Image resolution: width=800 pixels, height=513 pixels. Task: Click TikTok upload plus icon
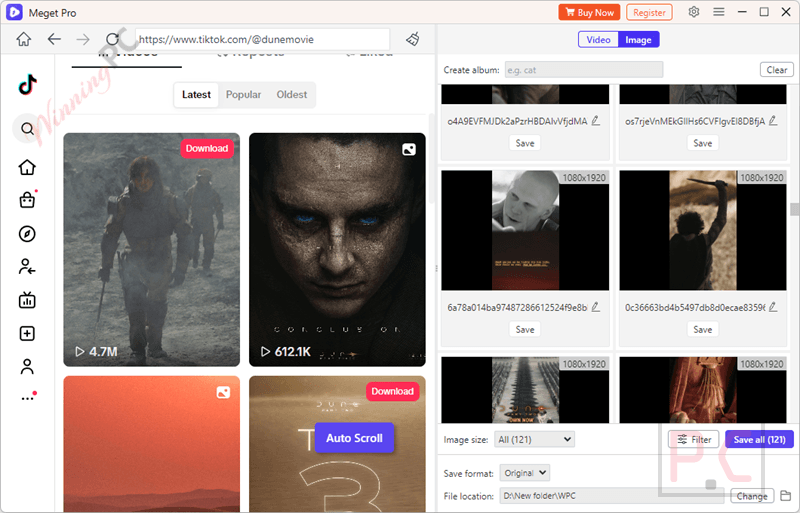click(27, 333)
